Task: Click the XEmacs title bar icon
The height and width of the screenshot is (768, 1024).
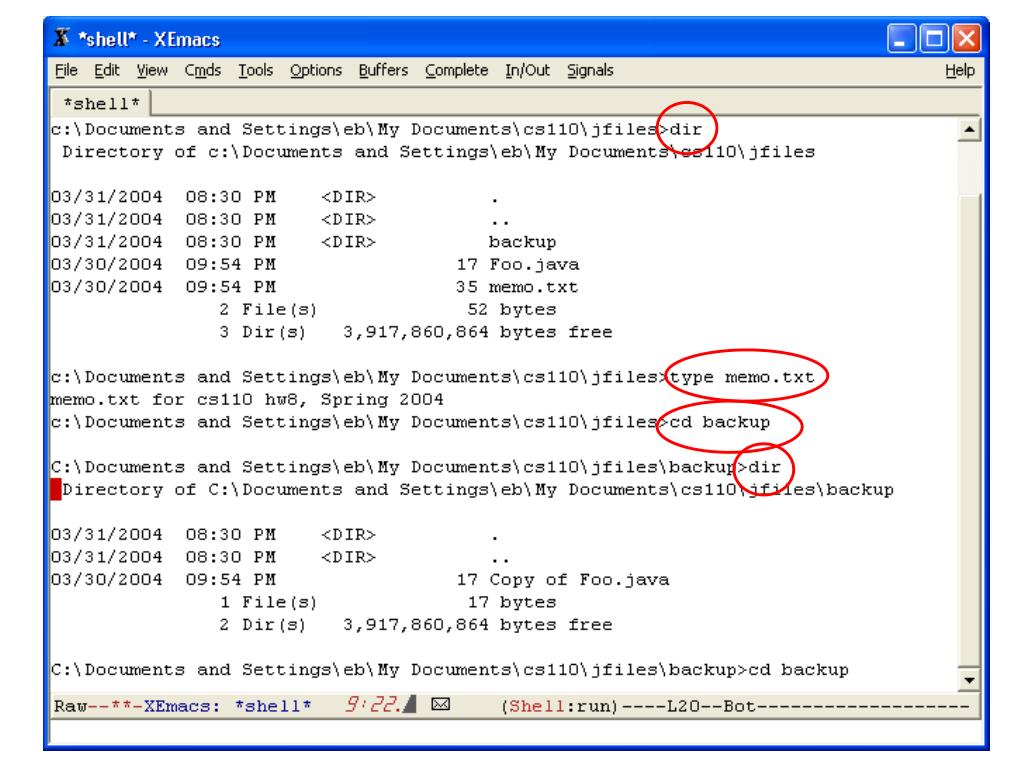Action: click(x=62, y=38)
